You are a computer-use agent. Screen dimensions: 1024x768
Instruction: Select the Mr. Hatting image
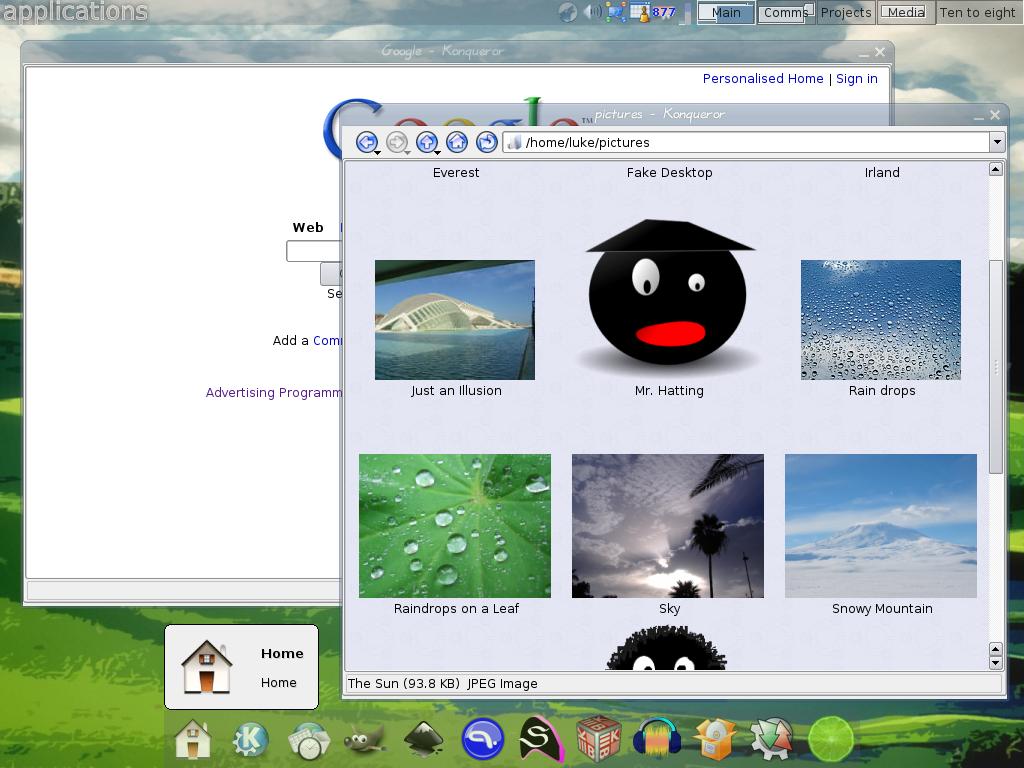point(669,299)
